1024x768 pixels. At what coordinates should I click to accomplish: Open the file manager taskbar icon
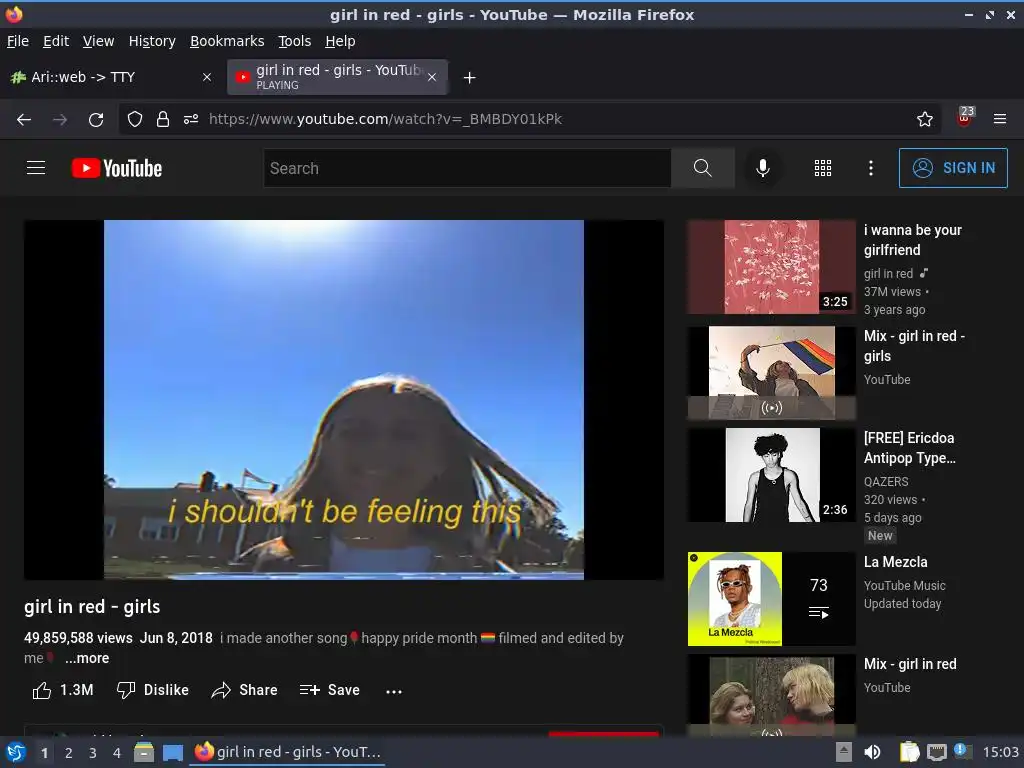144,752
